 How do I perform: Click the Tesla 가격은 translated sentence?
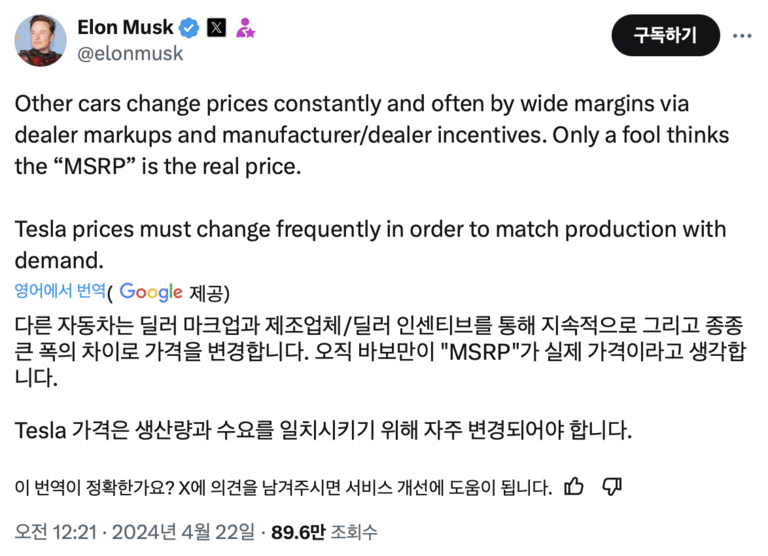click(x=323, y=430)
